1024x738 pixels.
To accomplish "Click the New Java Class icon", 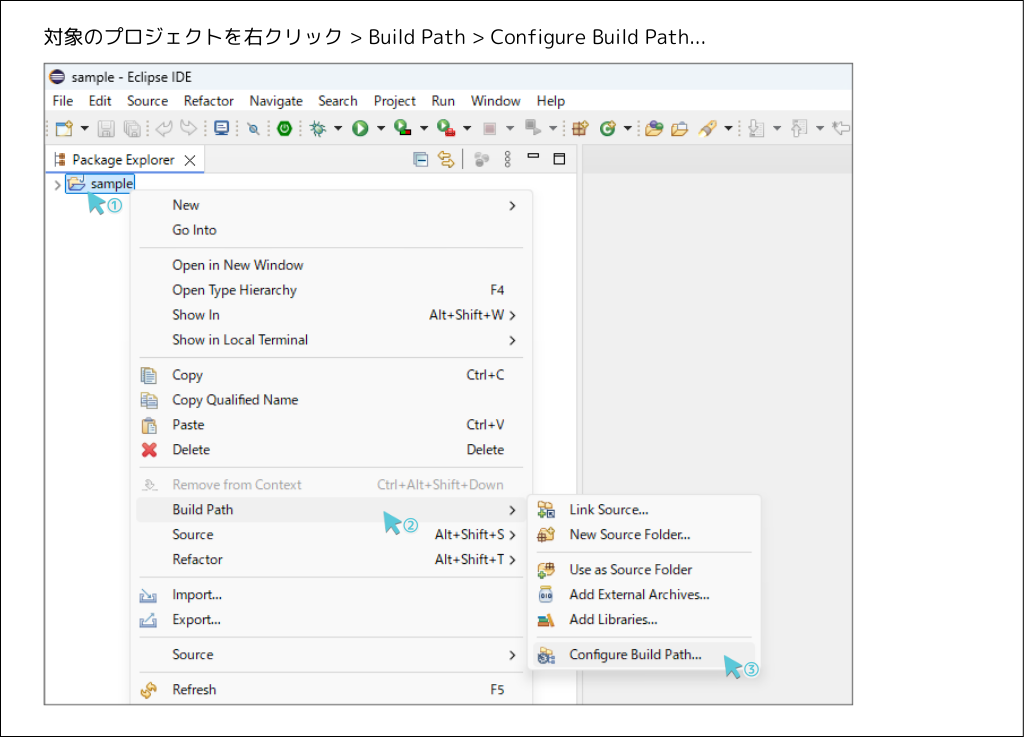I will (x=608, y=129).
